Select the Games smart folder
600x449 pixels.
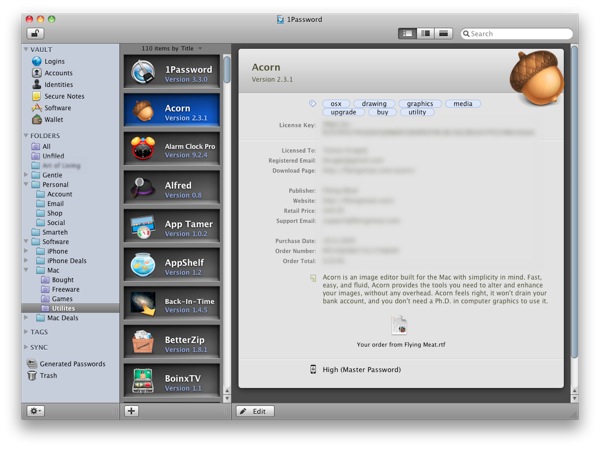point(57,299)
